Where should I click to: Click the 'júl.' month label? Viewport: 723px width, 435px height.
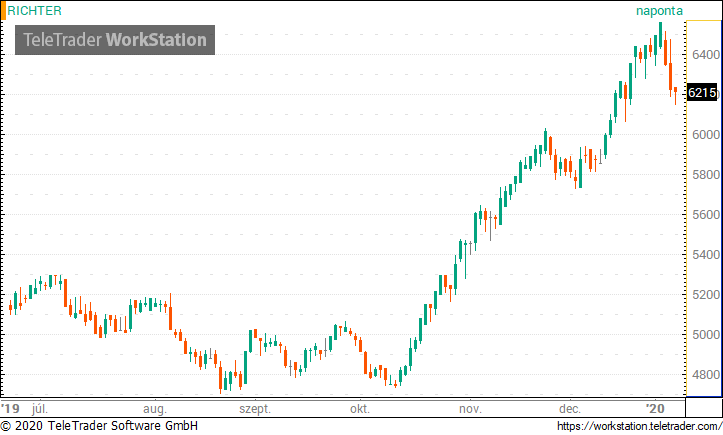40,408
